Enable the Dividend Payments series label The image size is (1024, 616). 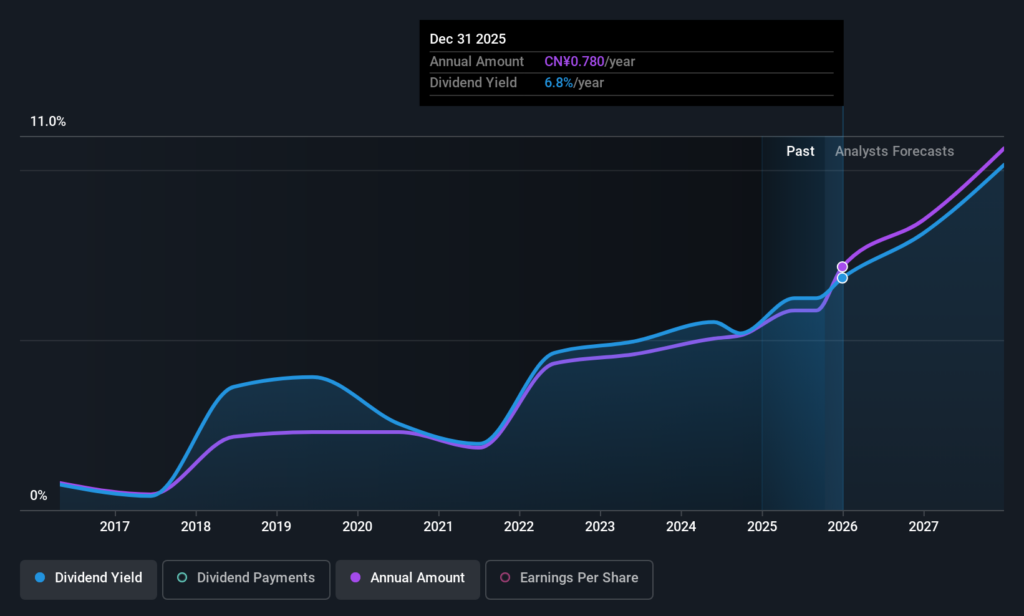(255, 578)
